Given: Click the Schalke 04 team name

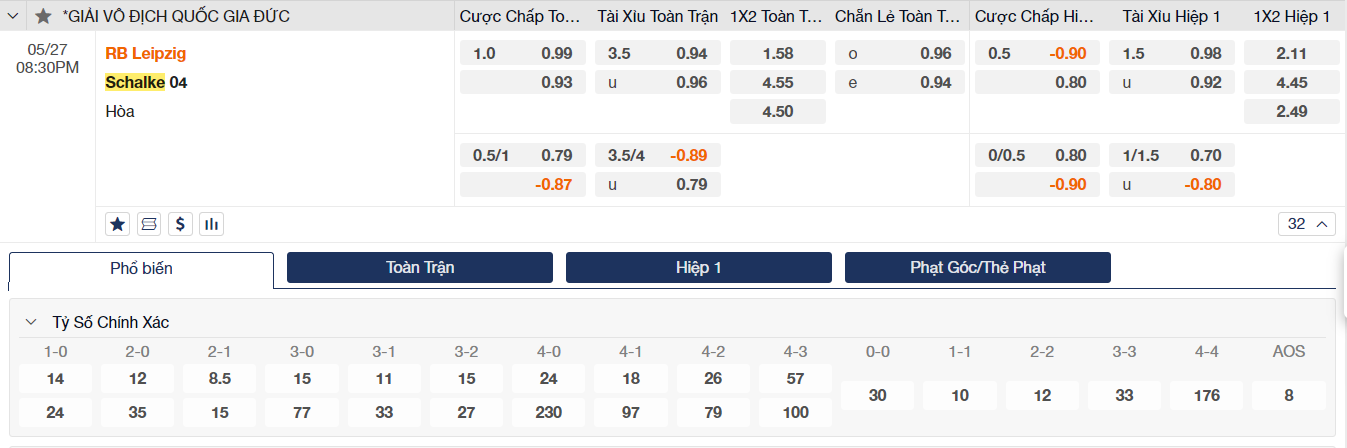Looking at the screenshot, I should [x=146, y=82].
